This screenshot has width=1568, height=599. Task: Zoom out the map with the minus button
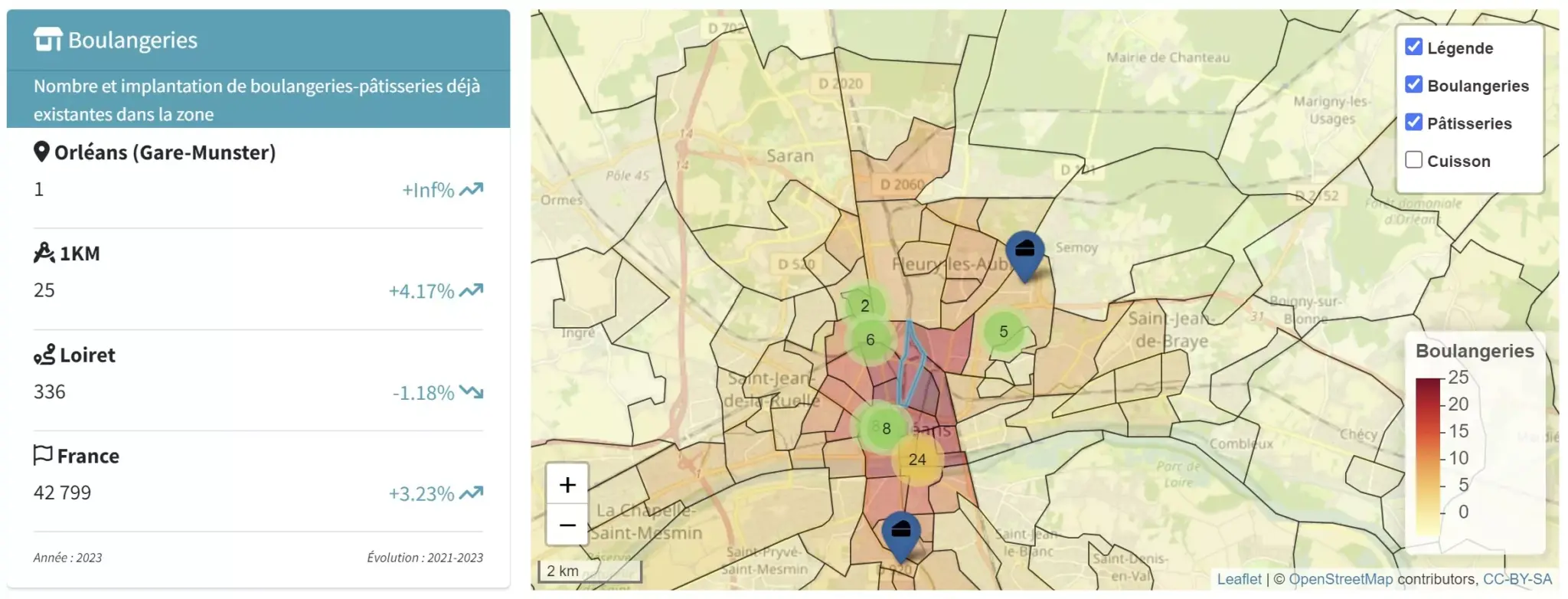pyautogui.click(x=567, y=525)
